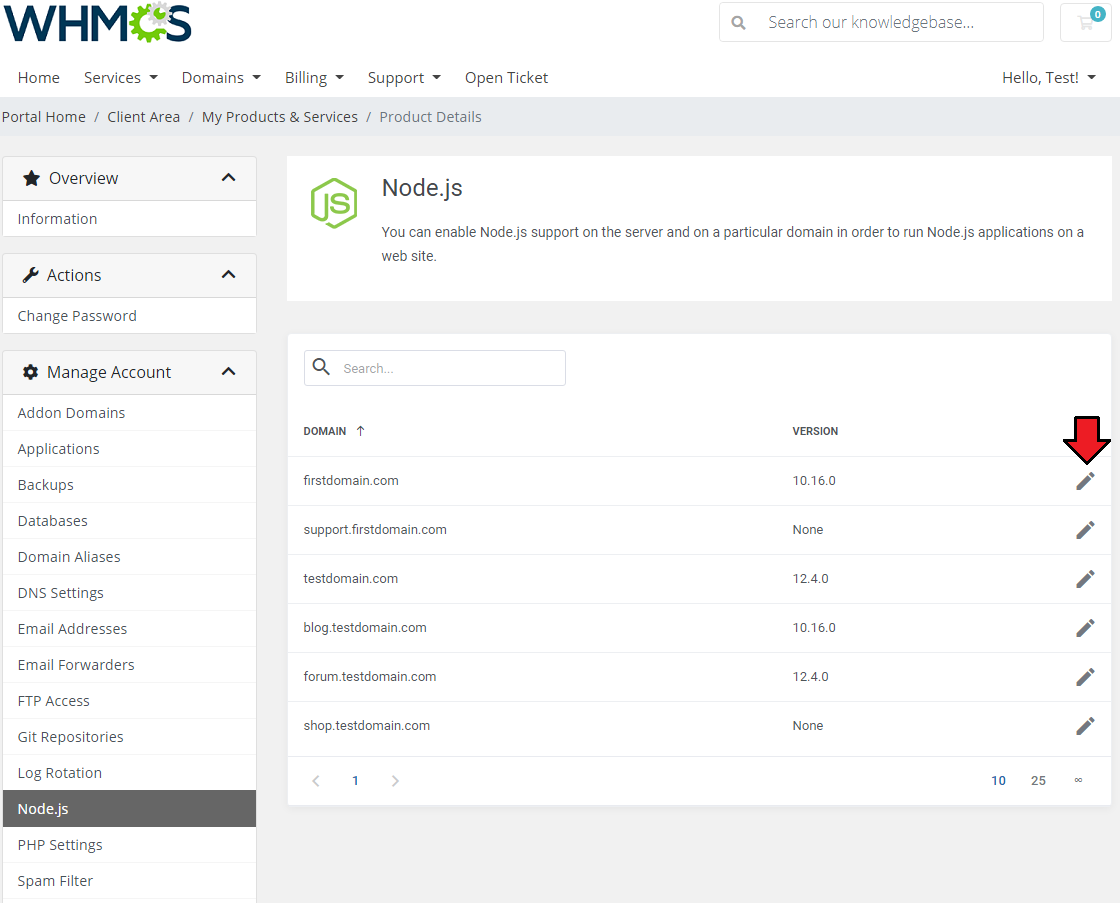This screenshot has width=1120, height=903.
Task: Click Open Ticket in the navbar
Action: click(x=506, y=78)
